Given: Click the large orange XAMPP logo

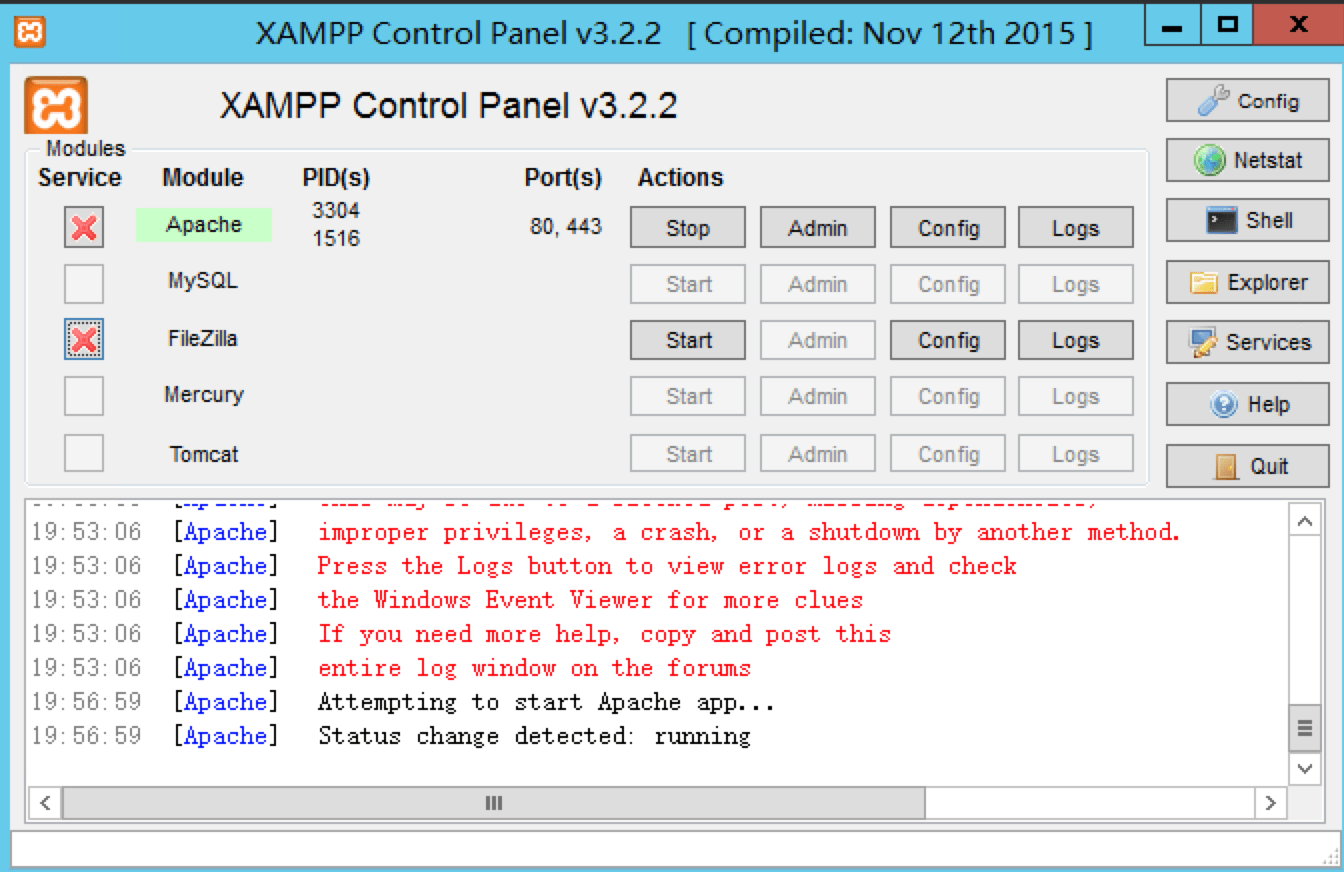Looking at the screenshot, I should click(x=55, y=105).
